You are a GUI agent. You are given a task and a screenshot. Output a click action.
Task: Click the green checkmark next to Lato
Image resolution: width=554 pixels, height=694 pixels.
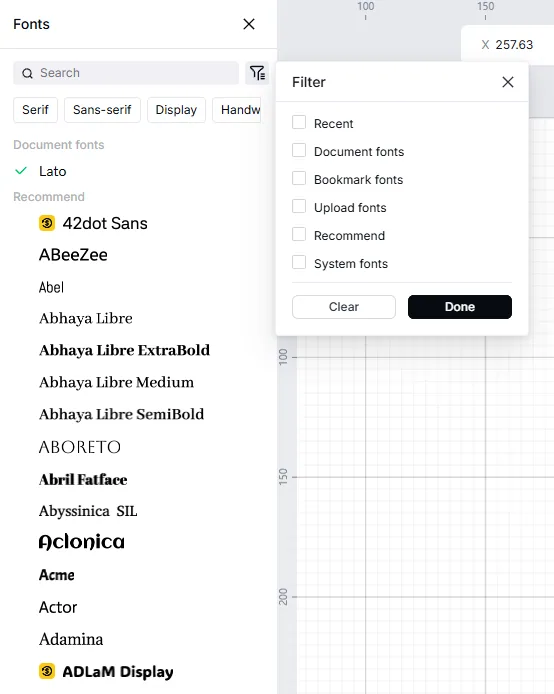(x=21, y=170)
